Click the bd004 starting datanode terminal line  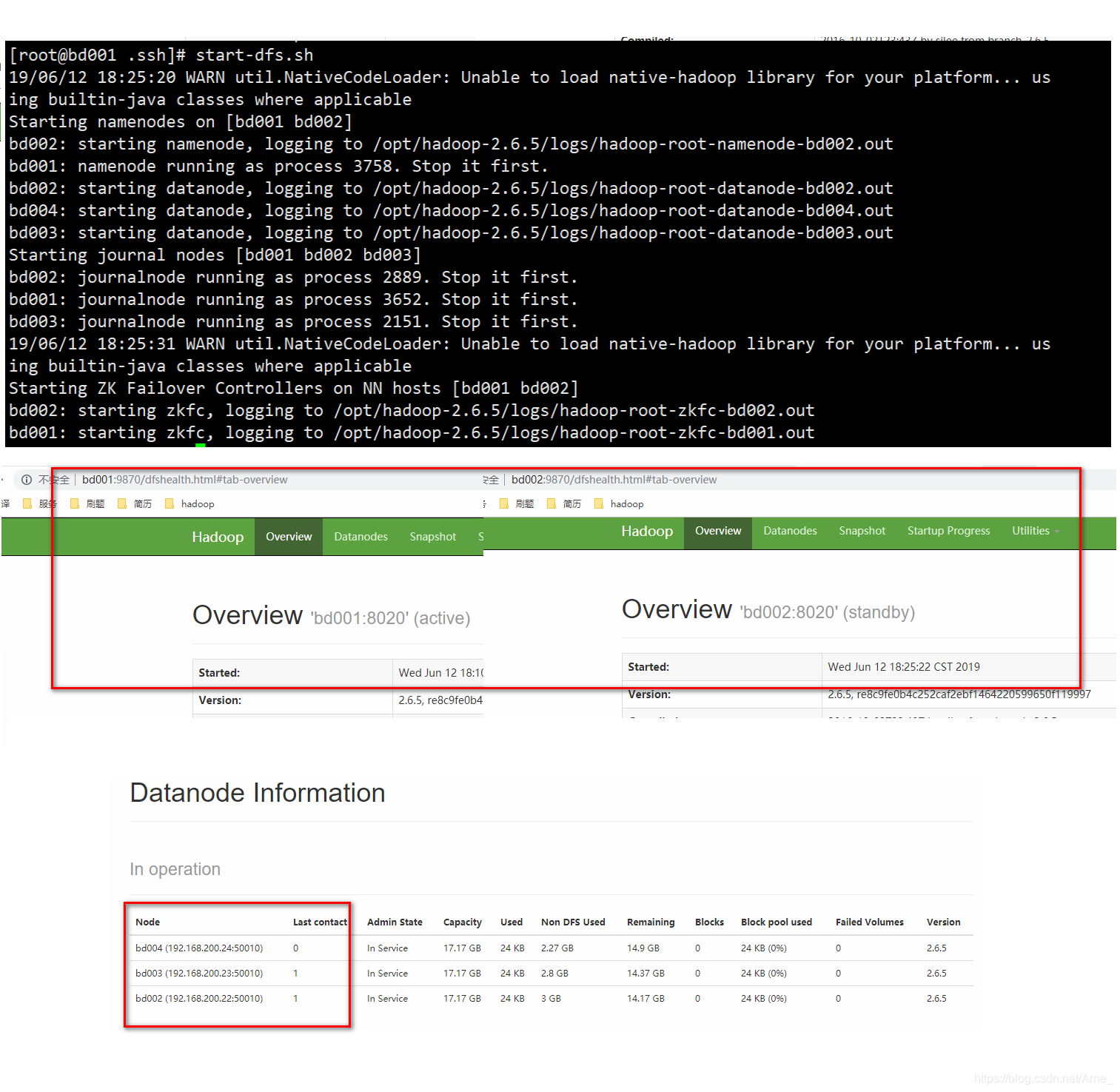coord(451,210)
